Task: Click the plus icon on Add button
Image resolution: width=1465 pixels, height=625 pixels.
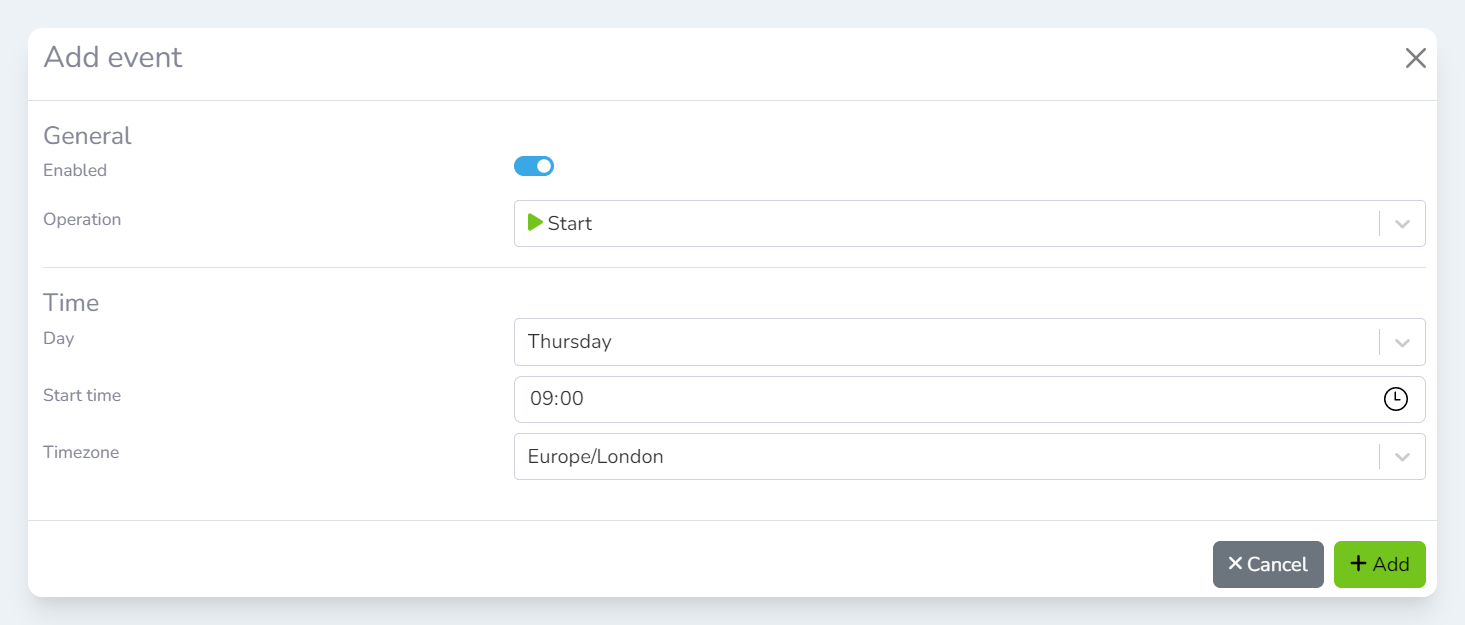Action: click(1358, 564)
